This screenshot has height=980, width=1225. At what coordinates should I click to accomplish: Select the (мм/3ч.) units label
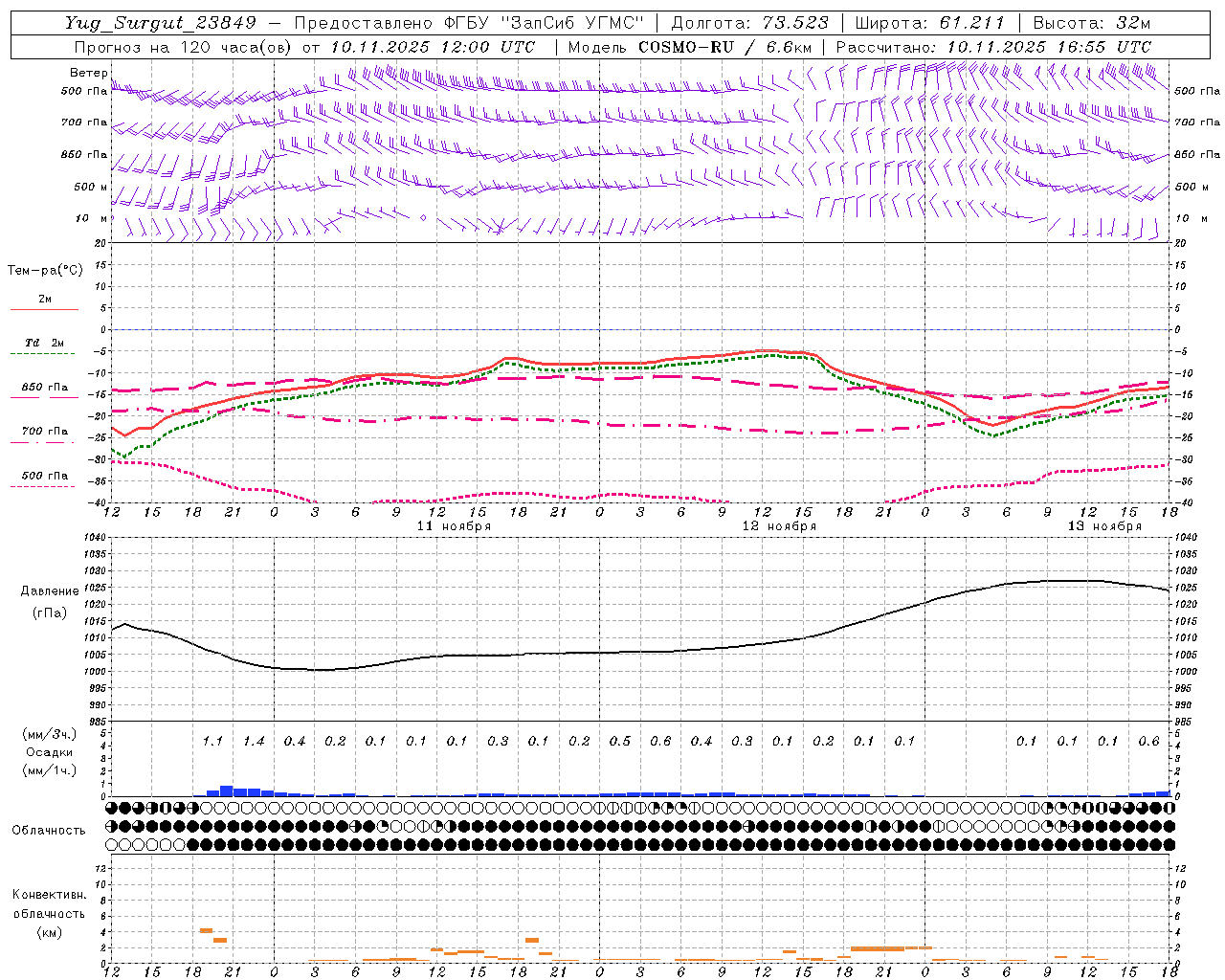[50, 734]
